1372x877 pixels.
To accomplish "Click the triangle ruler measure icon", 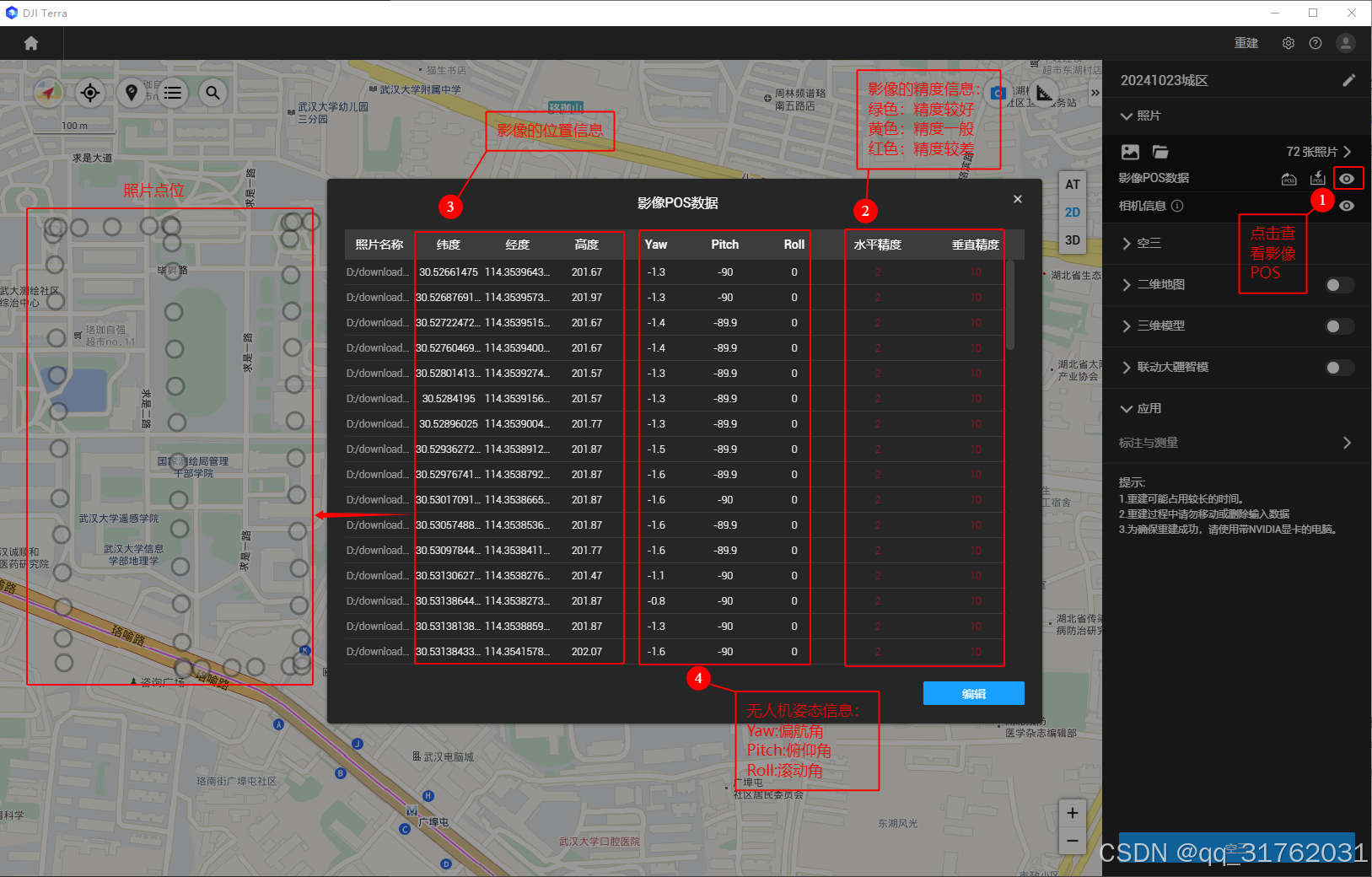I will click(x=1045, y=93).
